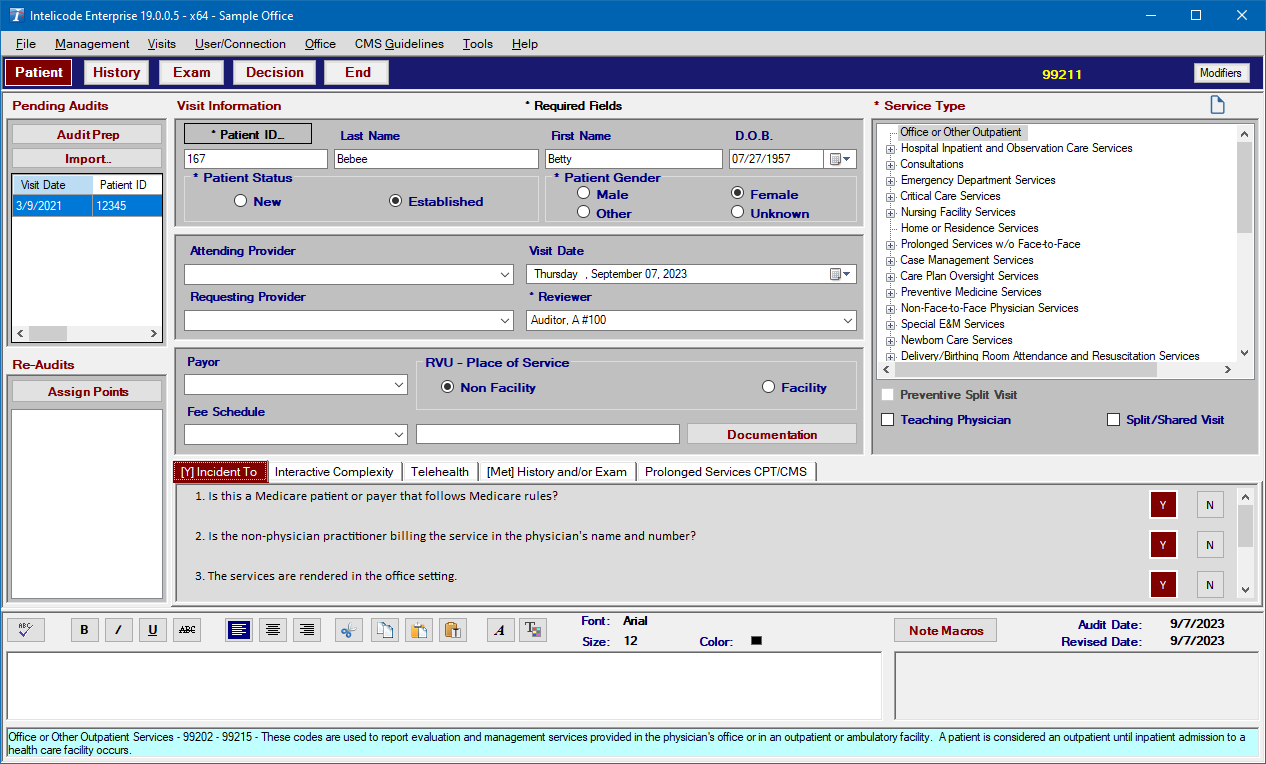The width and height of the screenshot is (1266, 764).
Task: Answer N for office setting question
Action: pyautogui.click(x=1209, y=585)
